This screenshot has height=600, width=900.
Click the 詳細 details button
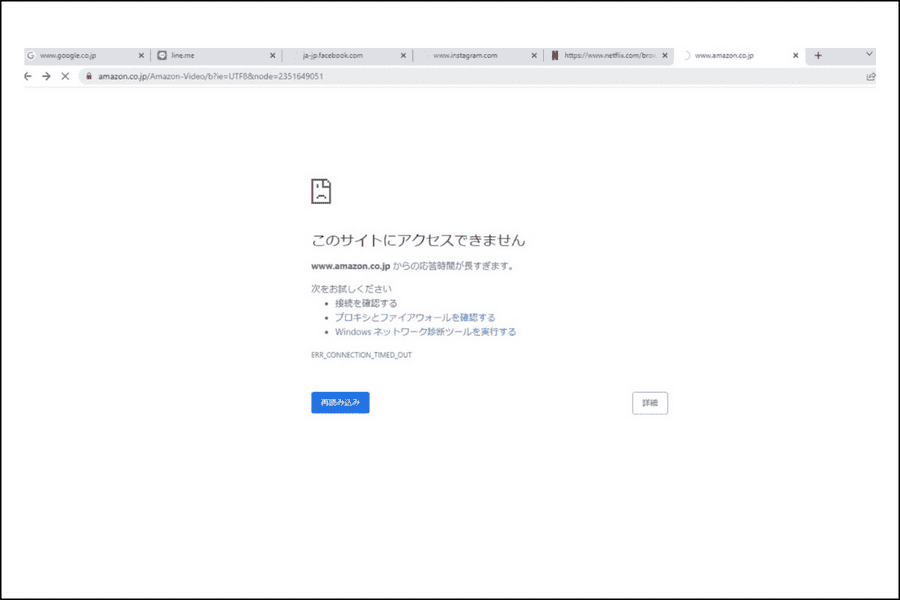[x=650, y=403]
